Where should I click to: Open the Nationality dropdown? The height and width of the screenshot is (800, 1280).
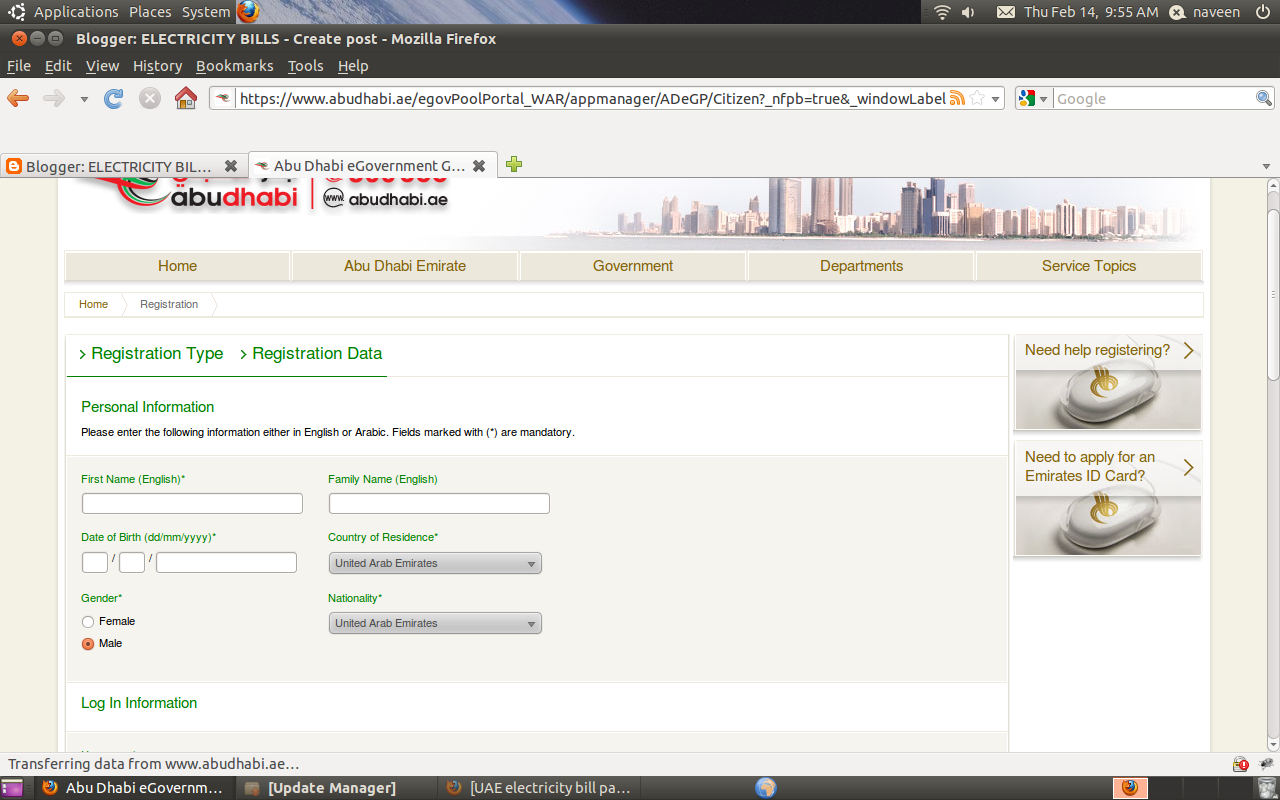(434, 622)
